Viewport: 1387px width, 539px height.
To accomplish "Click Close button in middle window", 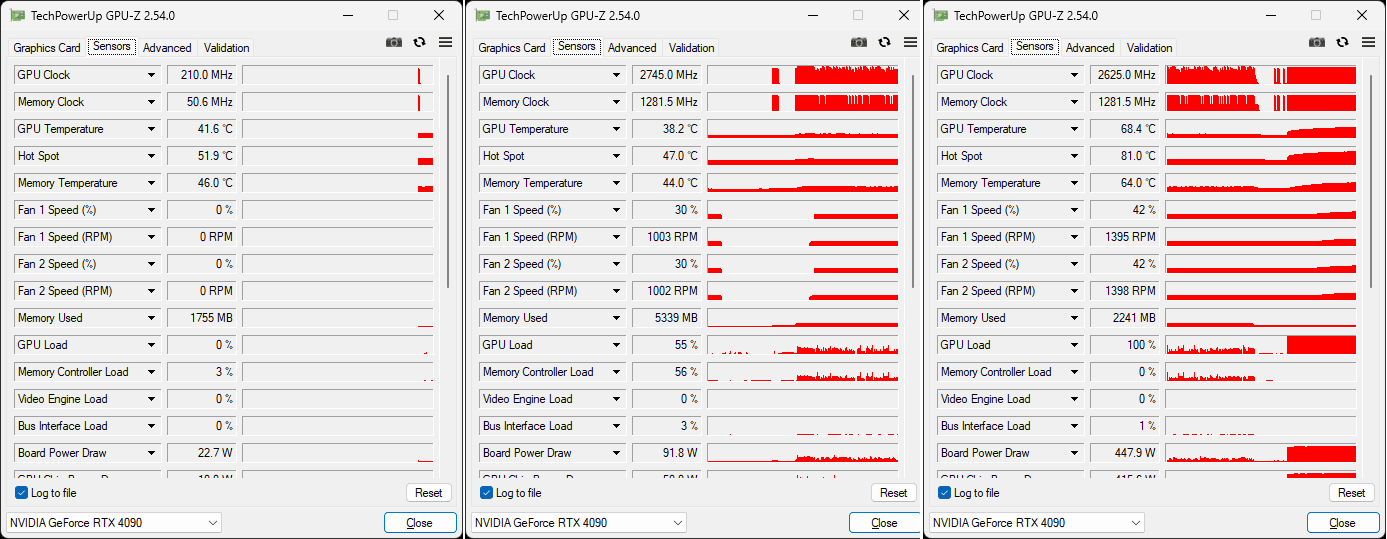I will pyautogui.click(x=884, y=523).
